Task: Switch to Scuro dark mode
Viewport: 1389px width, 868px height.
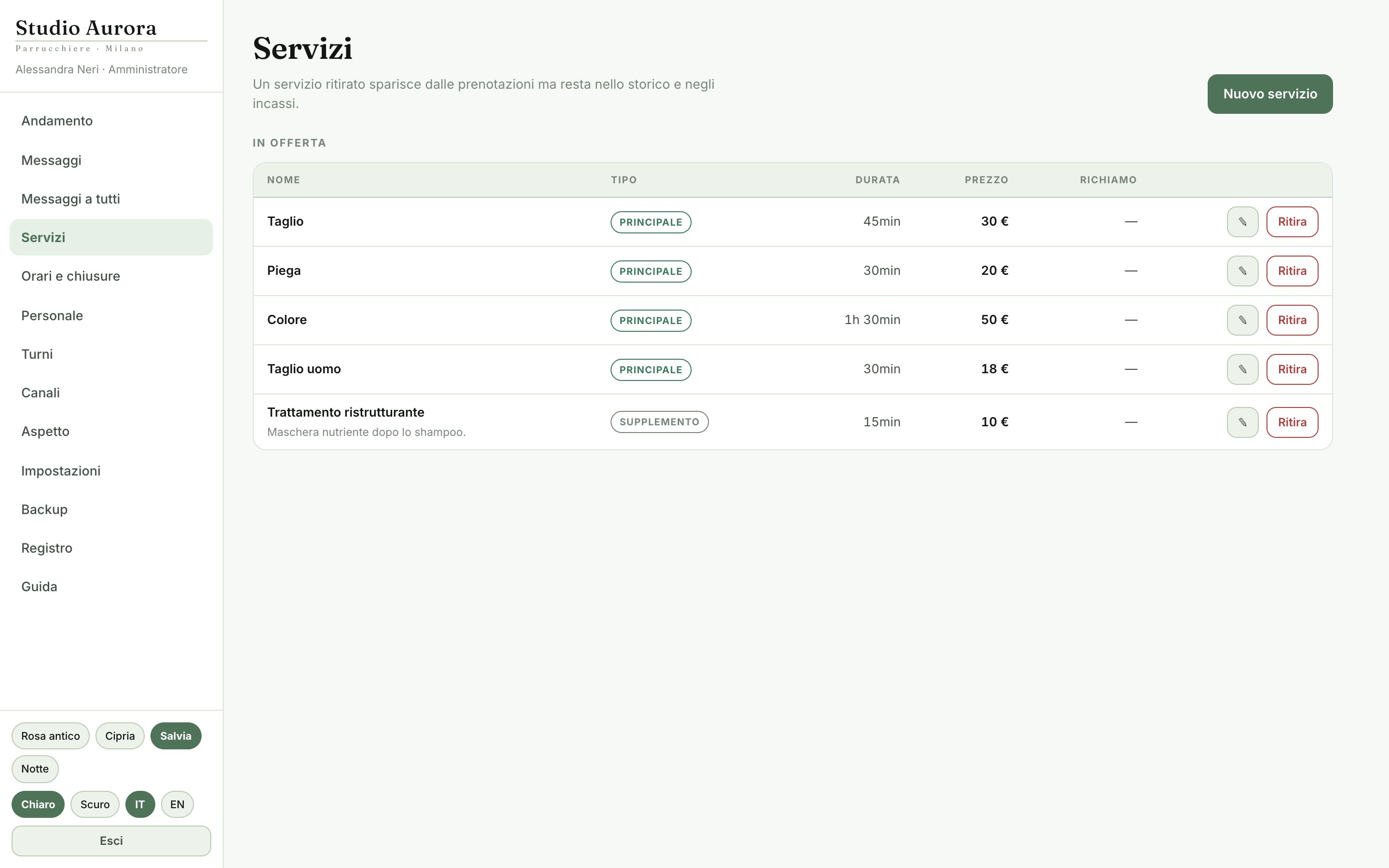Action: pyautogui.click(x=95, y=804)
